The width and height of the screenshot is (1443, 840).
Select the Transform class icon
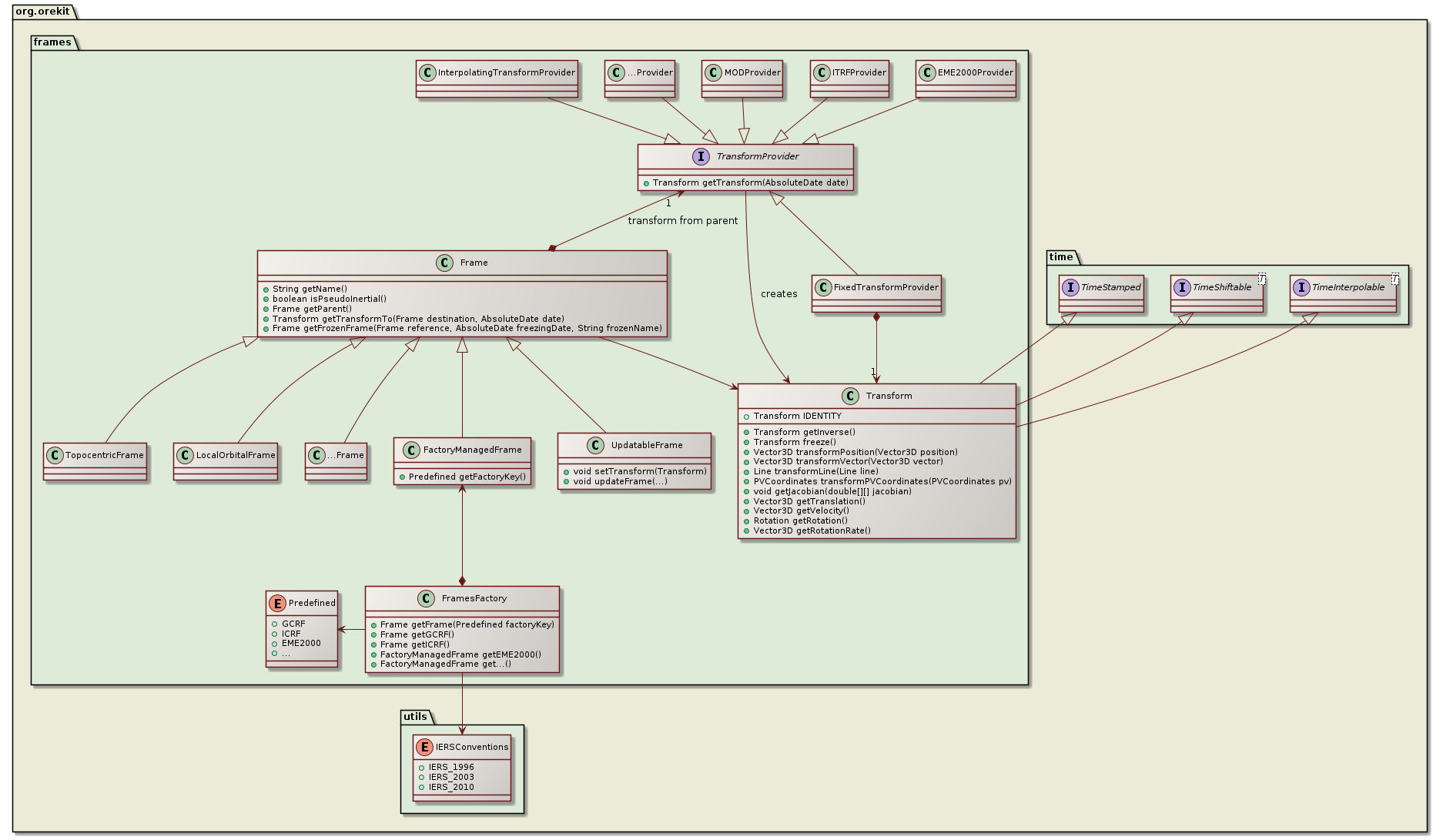tap(850, 397)
